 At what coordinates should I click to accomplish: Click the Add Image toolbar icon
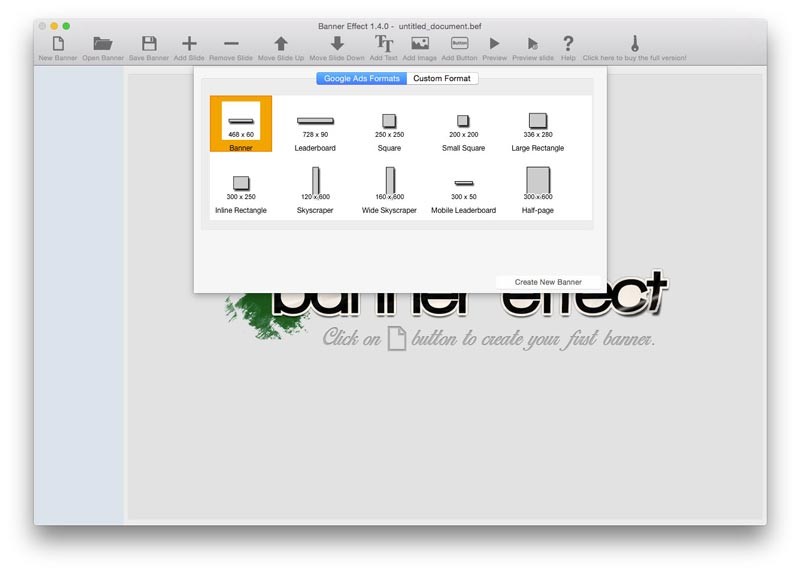(x=420, y=44)
